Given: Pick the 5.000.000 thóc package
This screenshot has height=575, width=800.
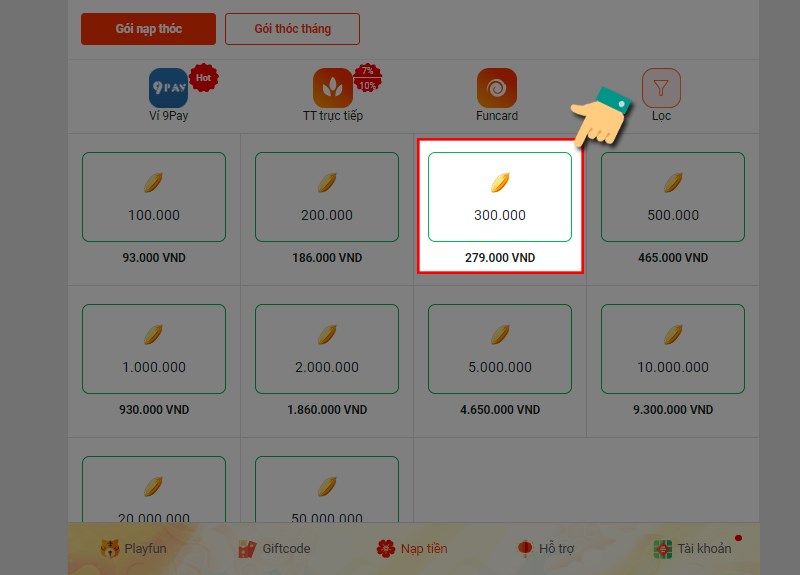Looking at the screenshot, I should click(x=500, y=349).
